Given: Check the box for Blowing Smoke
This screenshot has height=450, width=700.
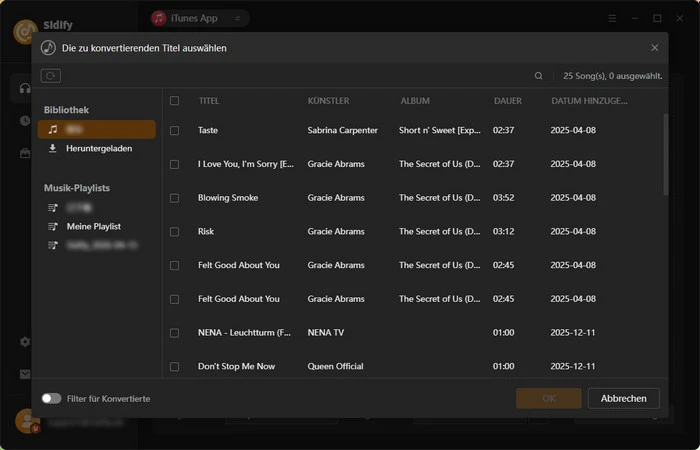Looking at the screenshot, I should pos(175,198).
